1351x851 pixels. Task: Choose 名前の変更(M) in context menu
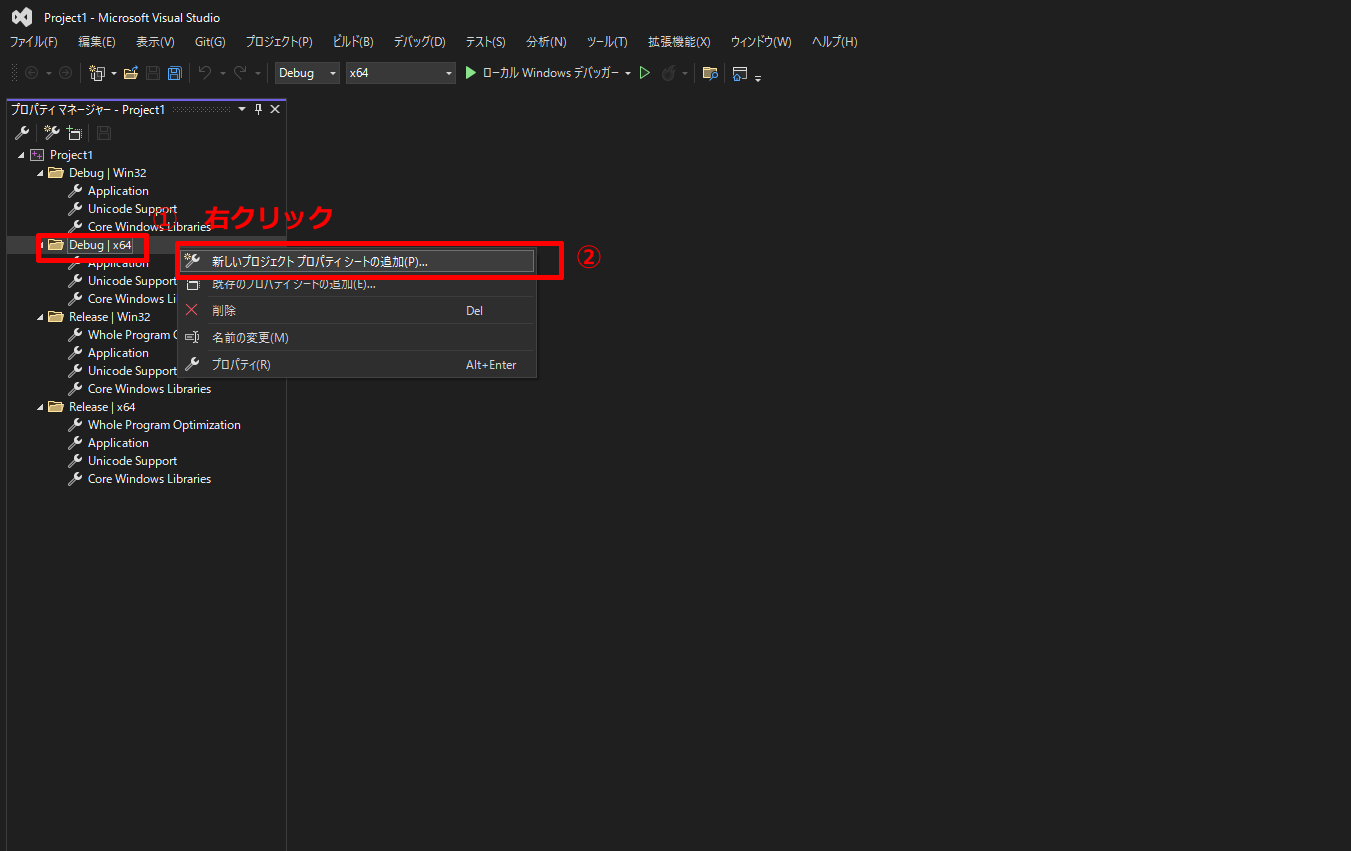click(357, 338)
